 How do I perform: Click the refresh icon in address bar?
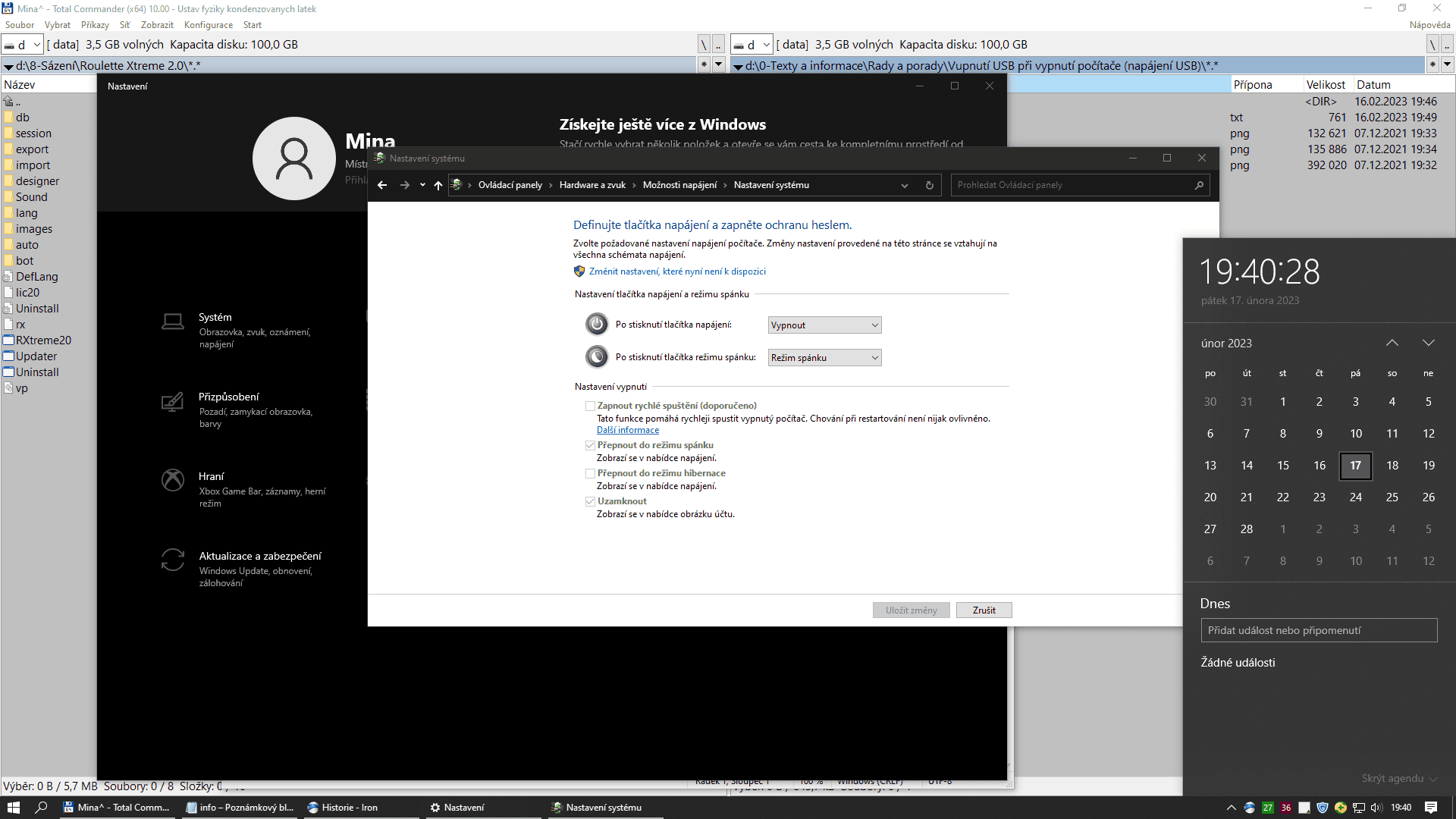929,185
